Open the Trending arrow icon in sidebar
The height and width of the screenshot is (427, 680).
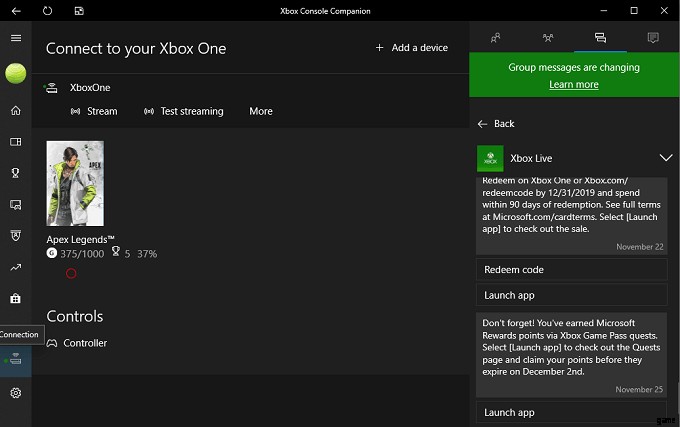coord(15,267)
